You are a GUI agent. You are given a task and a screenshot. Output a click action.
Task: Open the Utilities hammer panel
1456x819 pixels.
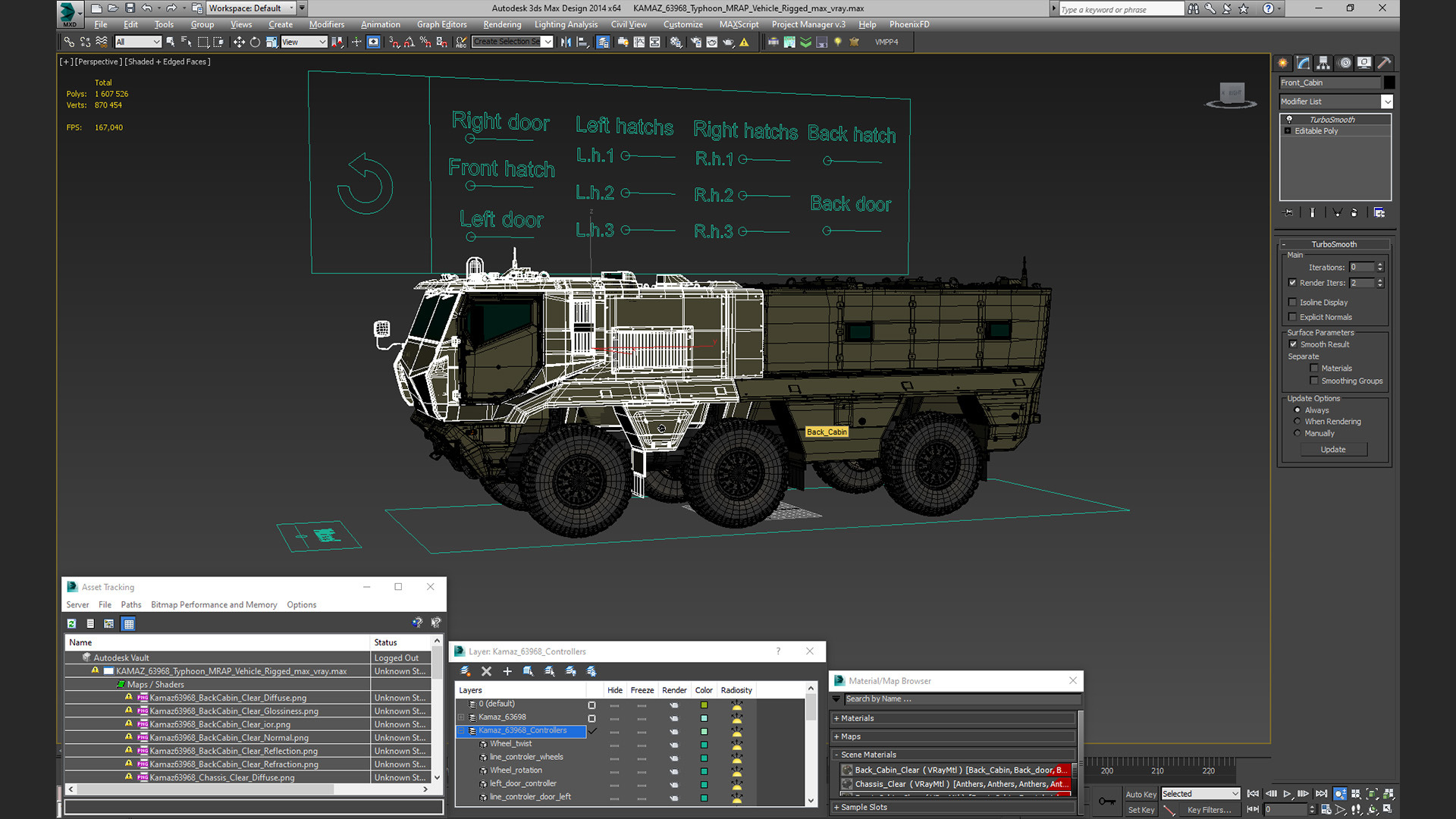click(1384, 63)
